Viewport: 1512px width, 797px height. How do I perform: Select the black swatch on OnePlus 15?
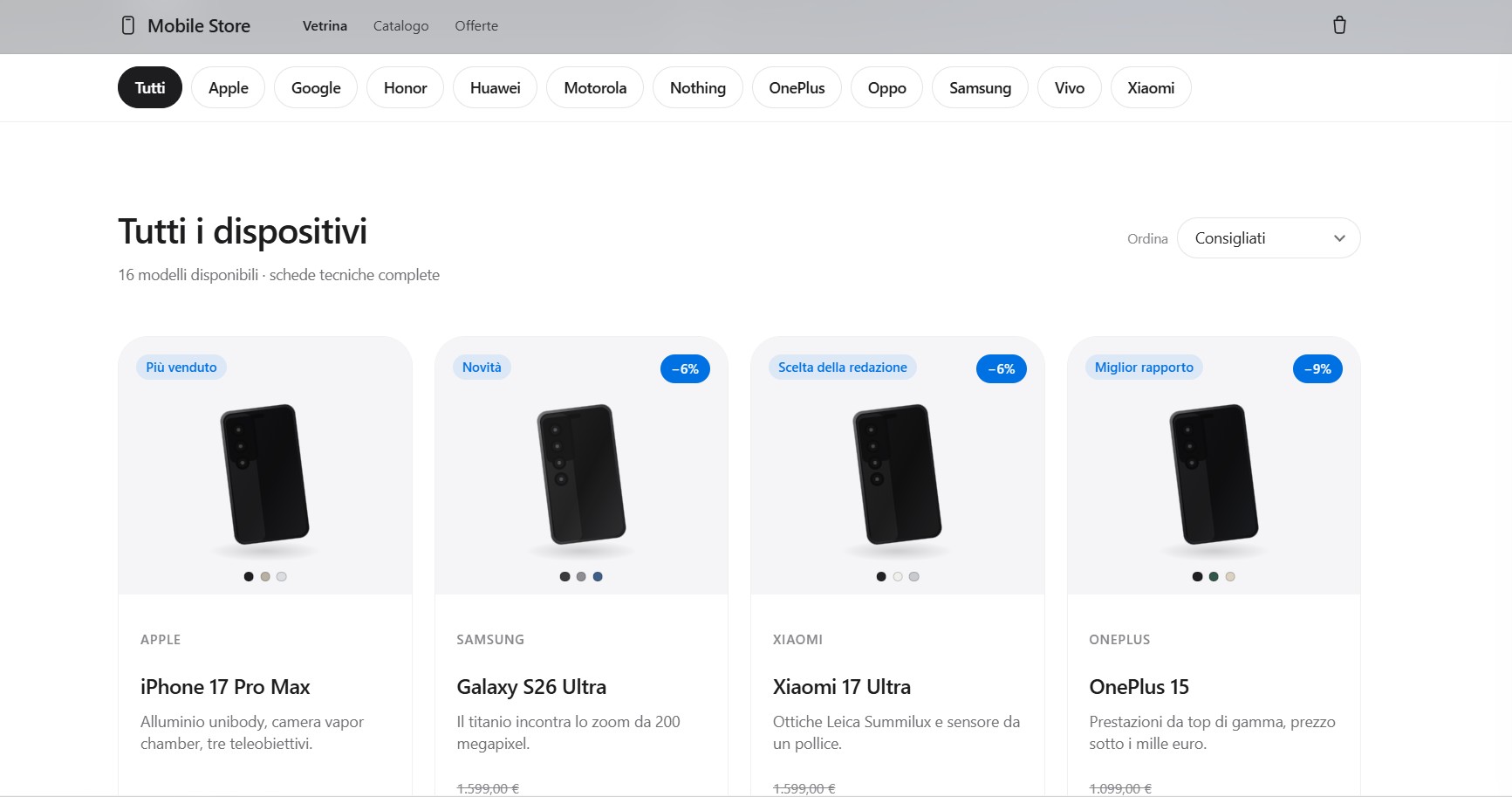point(1197,576)
